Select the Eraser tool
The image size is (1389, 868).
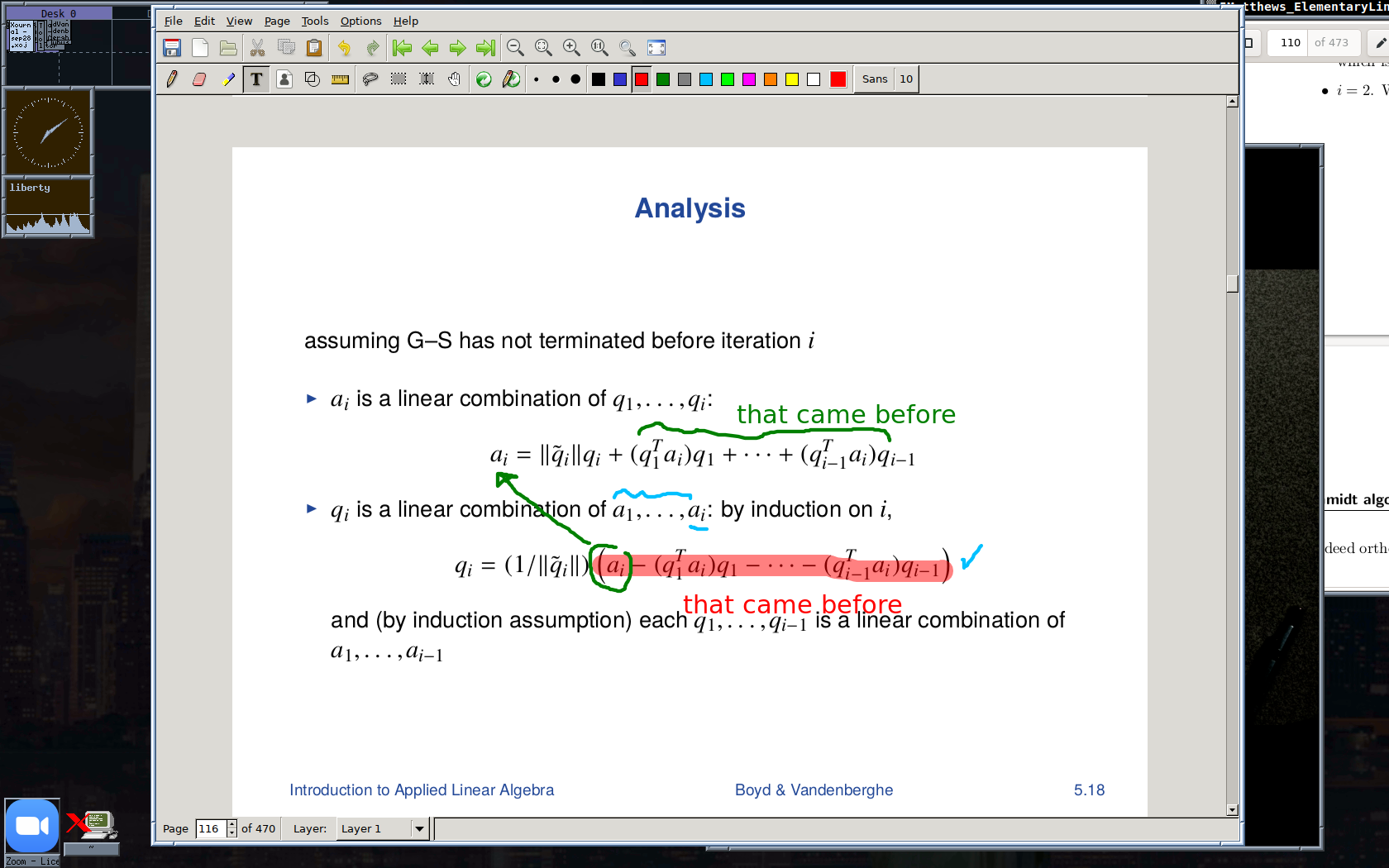pyautogui.click(x=199, y=79)
